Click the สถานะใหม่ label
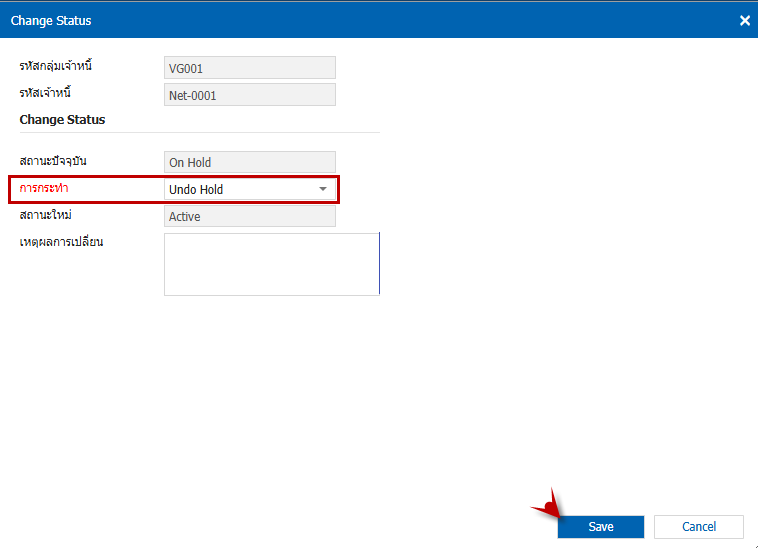758x548 pixels. click(46, 215)
